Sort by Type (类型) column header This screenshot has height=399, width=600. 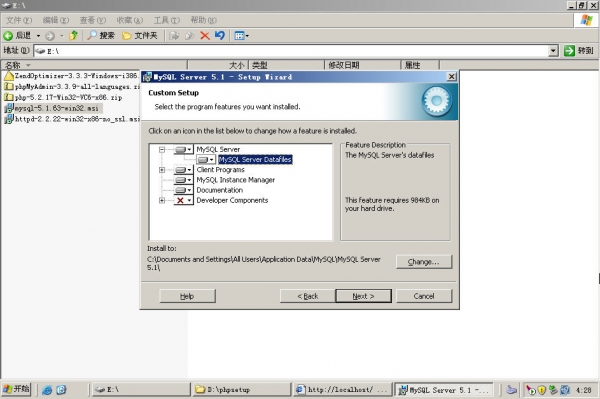coord(286,65)
